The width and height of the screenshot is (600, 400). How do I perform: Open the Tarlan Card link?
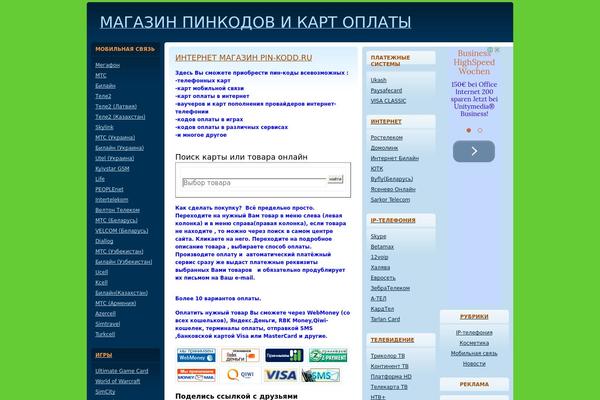(385, 319)
